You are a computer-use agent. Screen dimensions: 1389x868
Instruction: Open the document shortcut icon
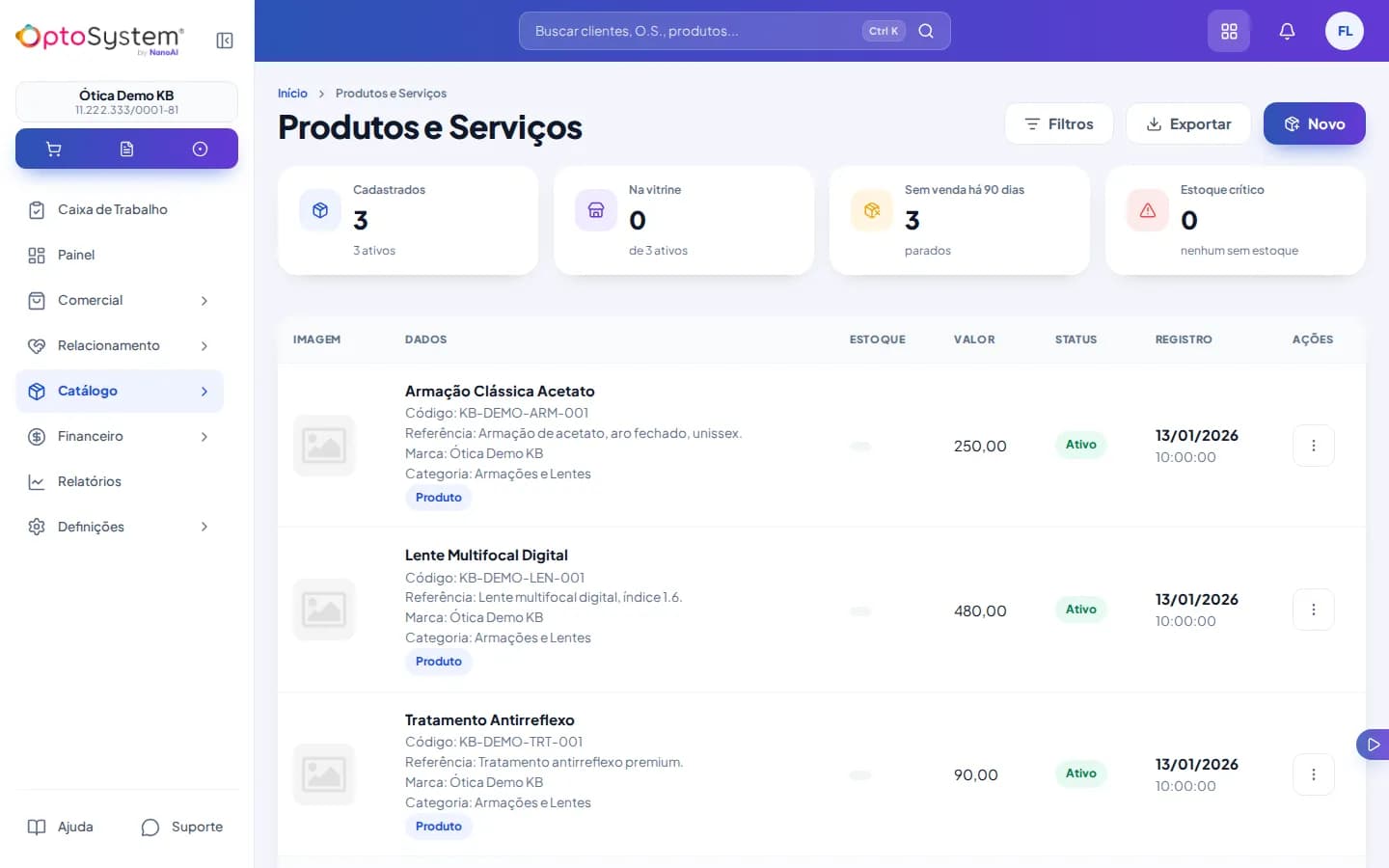(126, 149)
